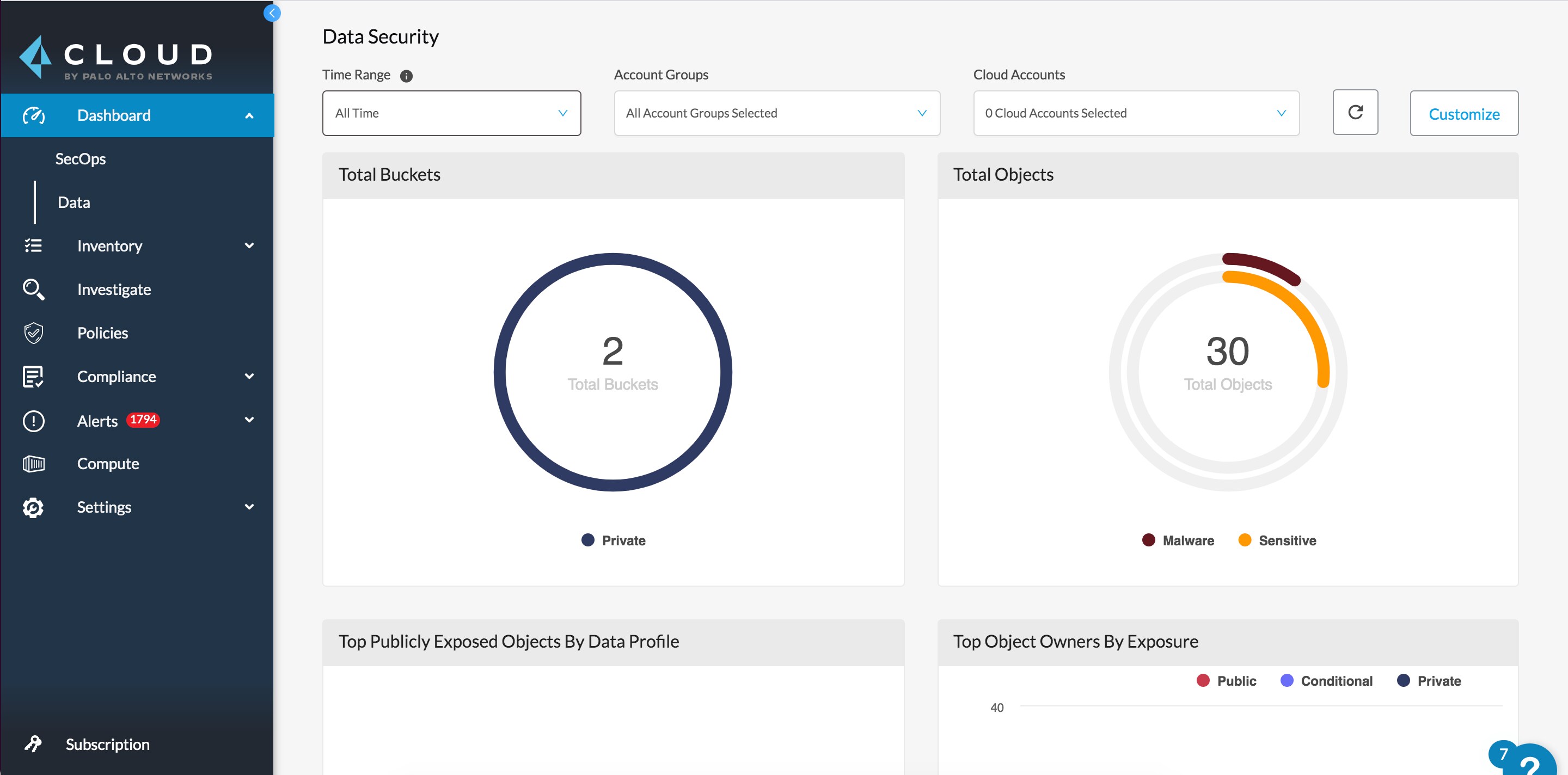Image resolution: width=1568 pixels, height=775 pixels.
Task: Select the Policies shield icon
Action: tap(33, 333)
